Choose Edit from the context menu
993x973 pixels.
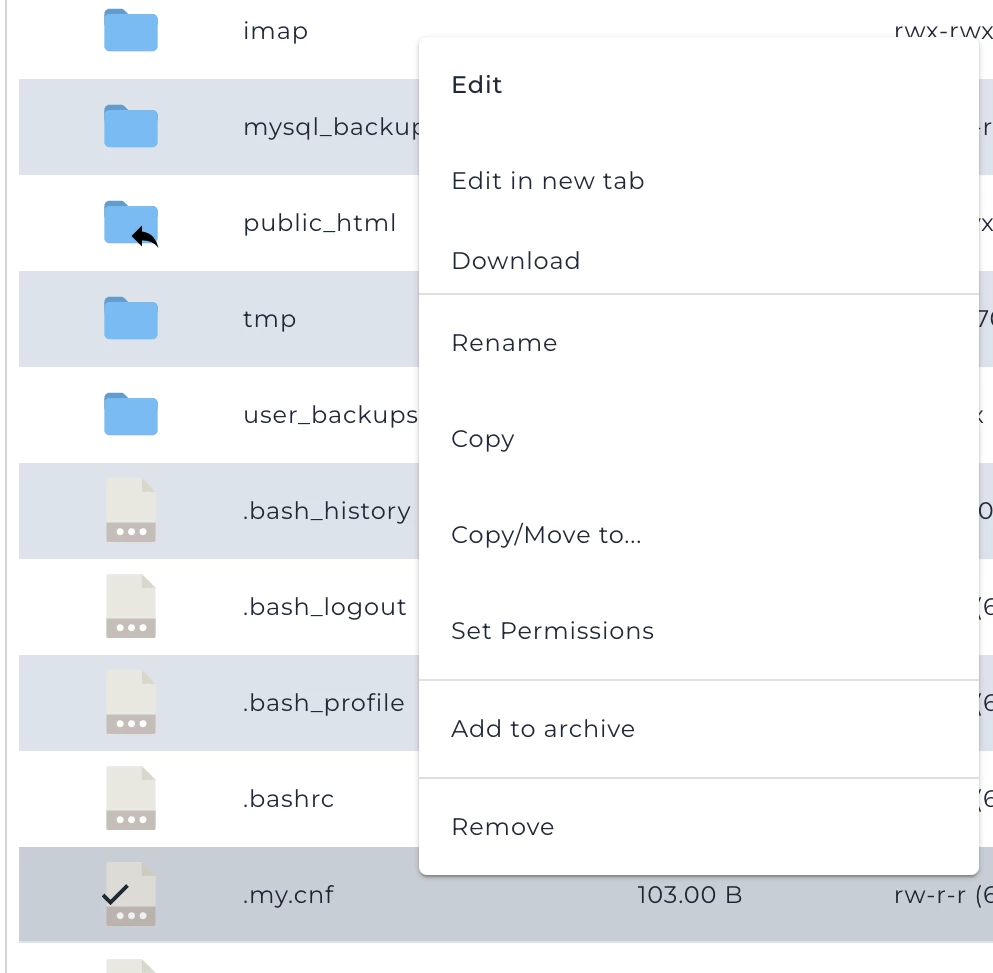point(477,85)
